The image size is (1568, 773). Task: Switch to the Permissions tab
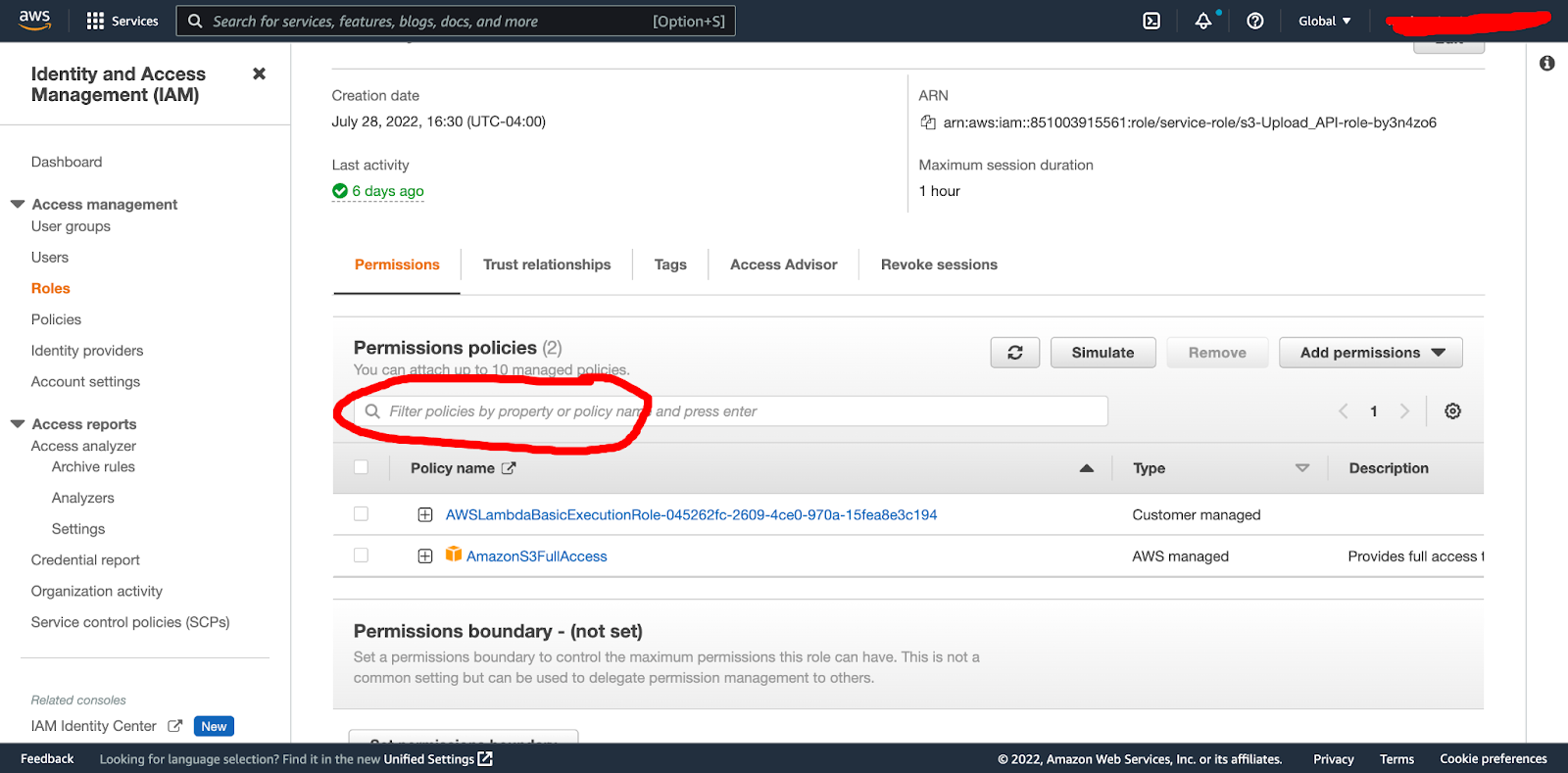click(397, 265)
